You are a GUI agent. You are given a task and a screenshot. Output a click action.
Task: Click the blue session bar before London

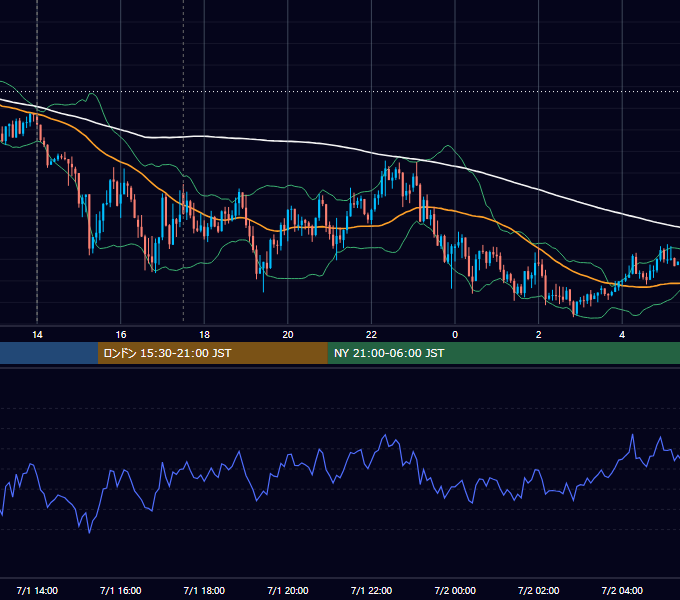coord(49,353)
